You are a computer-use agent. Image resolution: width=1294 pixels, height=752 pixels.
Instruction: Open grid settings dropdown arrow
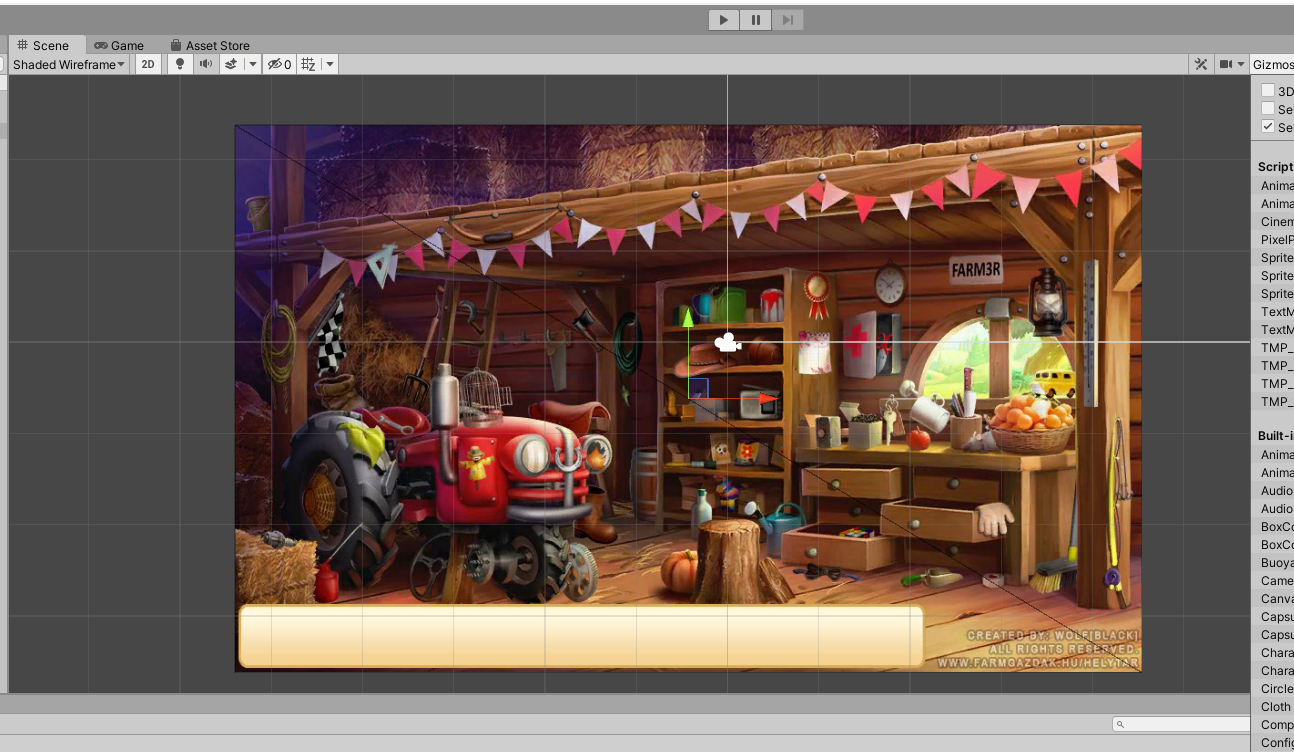[x=329, y=64]
